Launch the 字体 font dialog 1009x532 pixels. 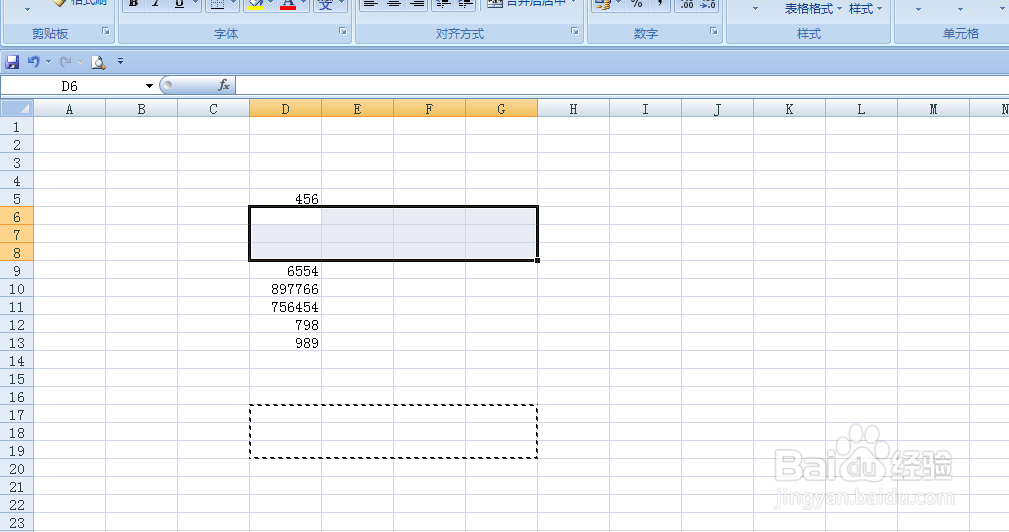coord(342,31)
